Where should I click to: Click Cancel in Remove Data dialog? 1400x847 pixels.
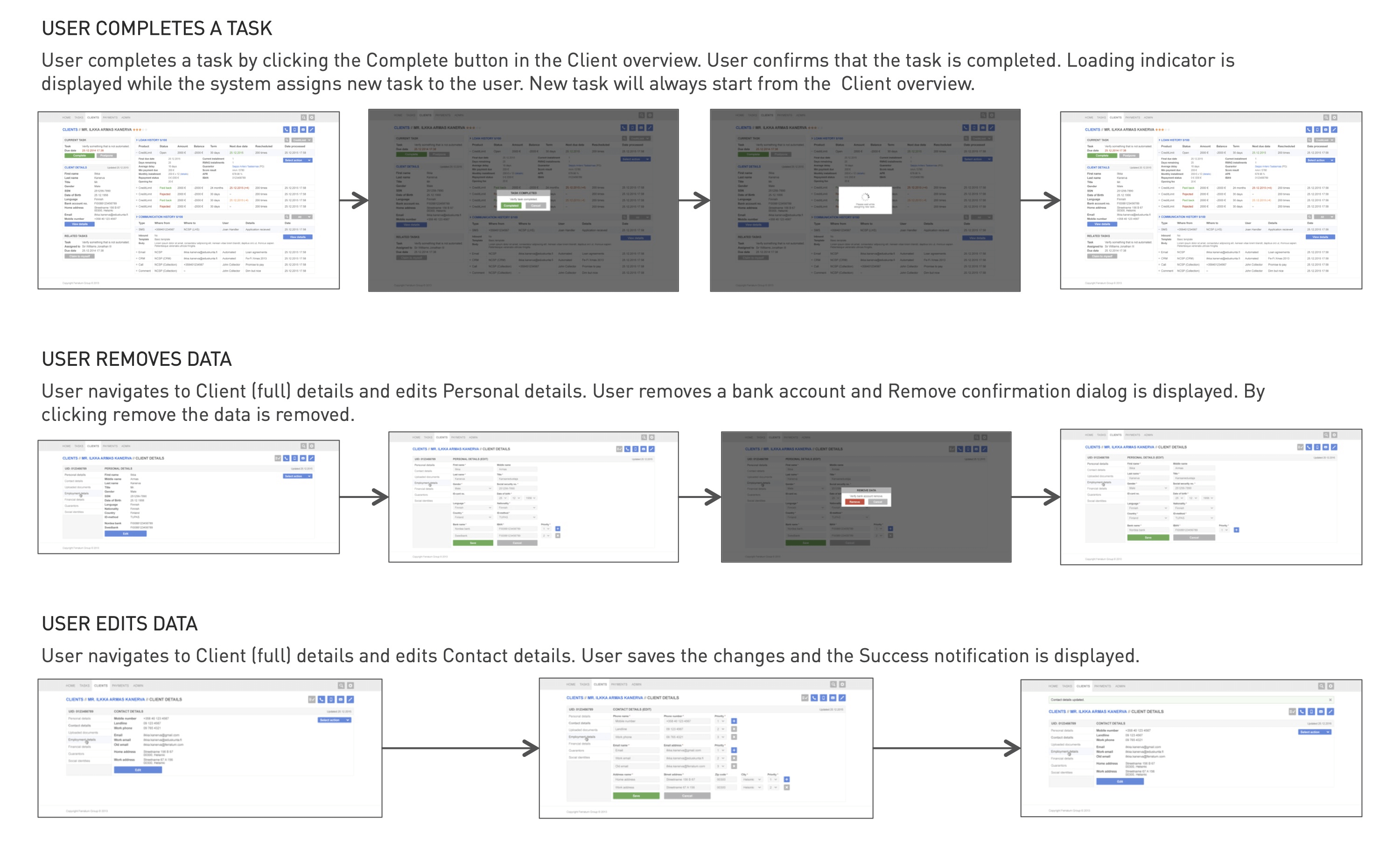point(878,502)
